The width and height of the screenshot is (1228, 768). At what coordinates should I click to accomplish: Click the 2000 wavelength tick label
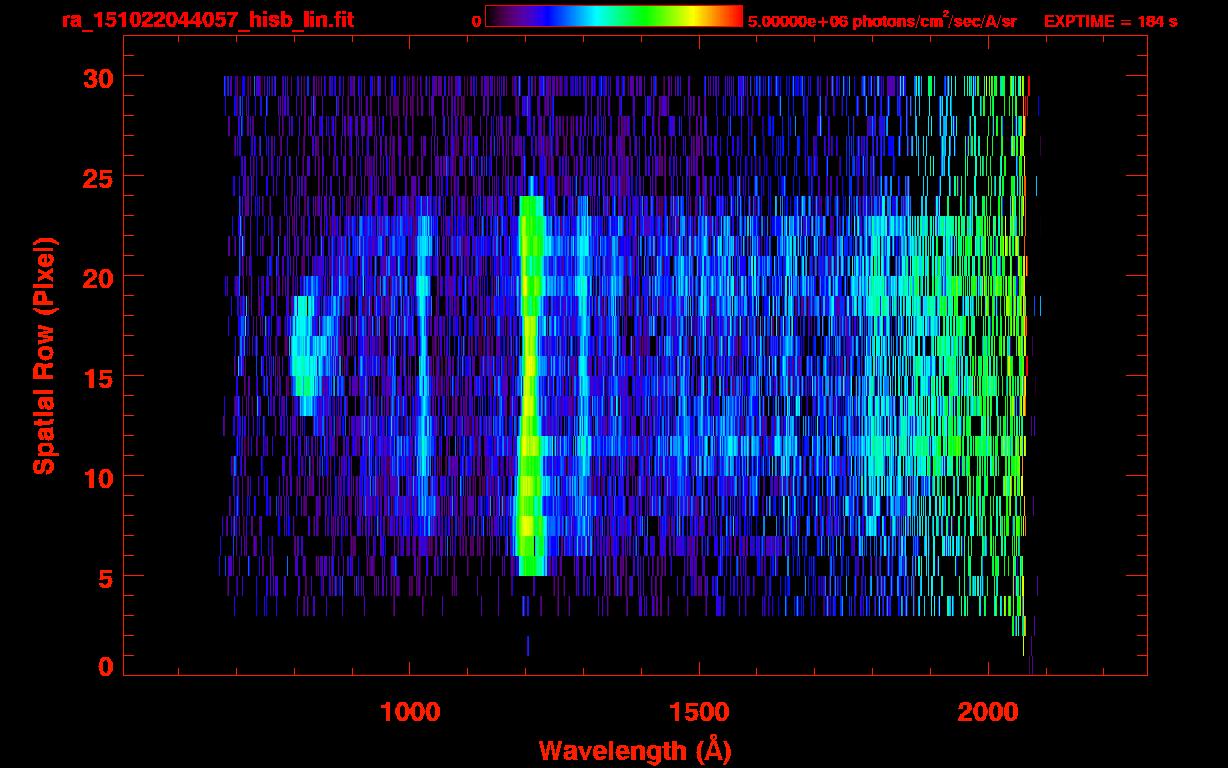pos(989,712)
